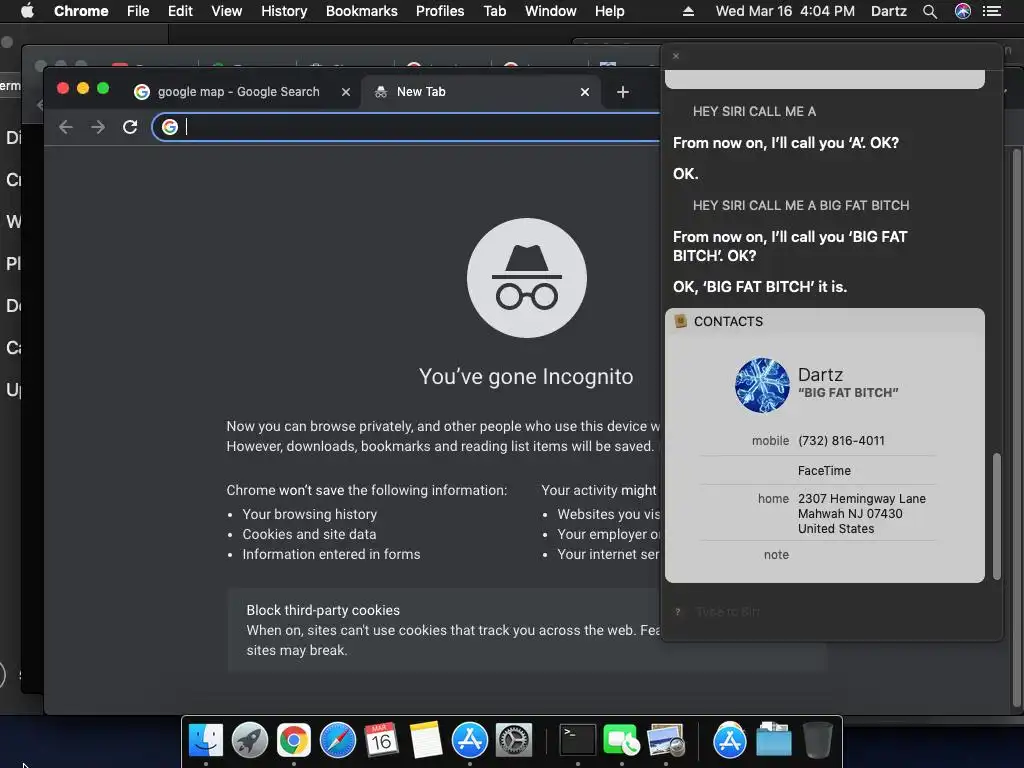This screenshot has width=1024, height=768.
Task: Open the Edit menu
Action: 180,11
